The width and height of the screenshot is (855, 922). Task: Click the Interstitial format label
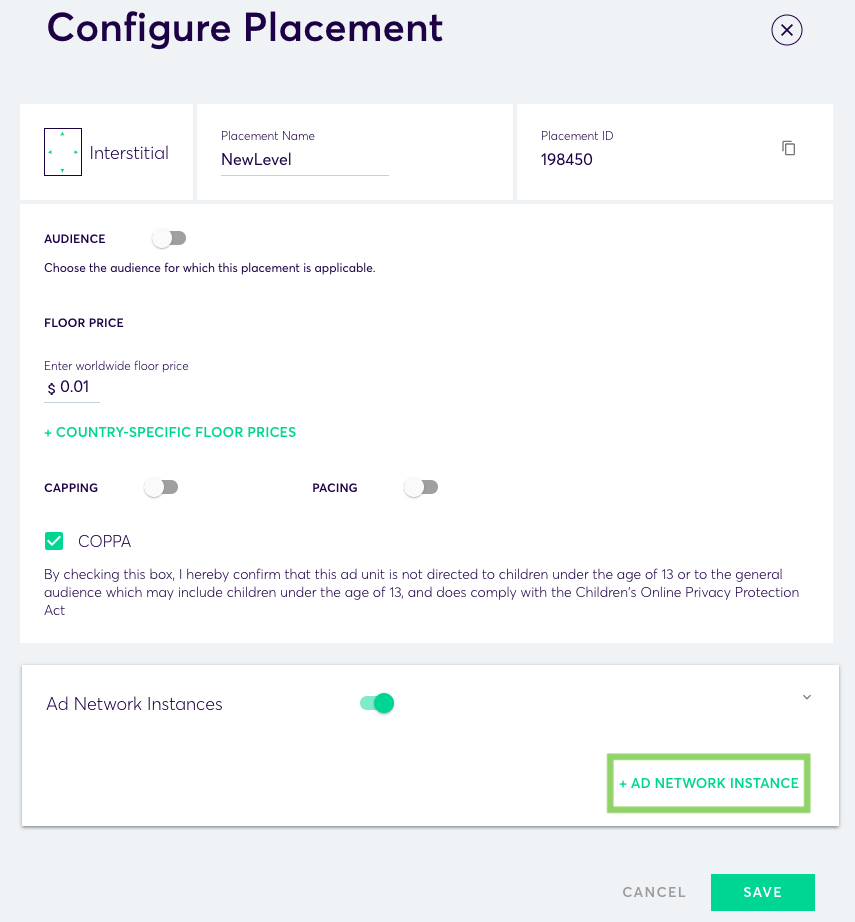129,153
